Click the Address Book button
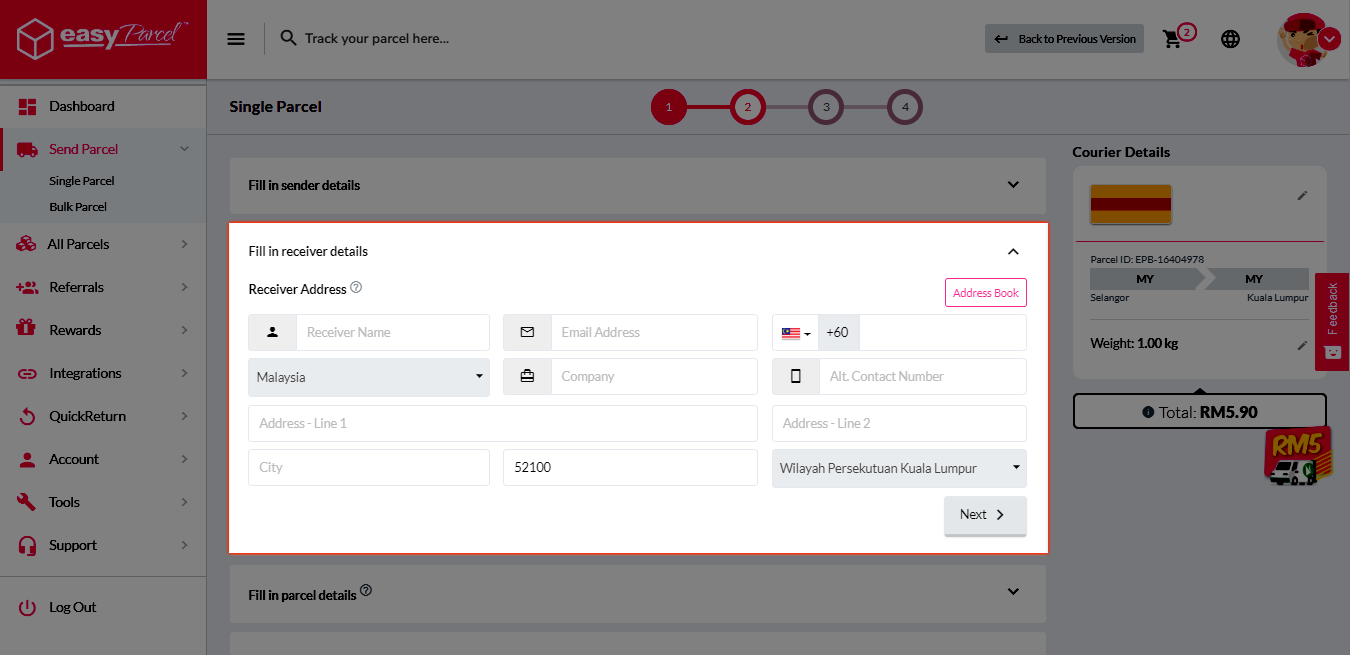 (985, 293)
